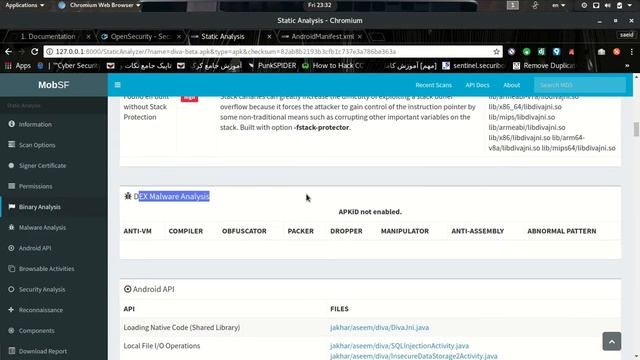The width and height of the screenshot is (640, 360).
Task: Open DivaJni.java file link
Action: click(379, 327)
